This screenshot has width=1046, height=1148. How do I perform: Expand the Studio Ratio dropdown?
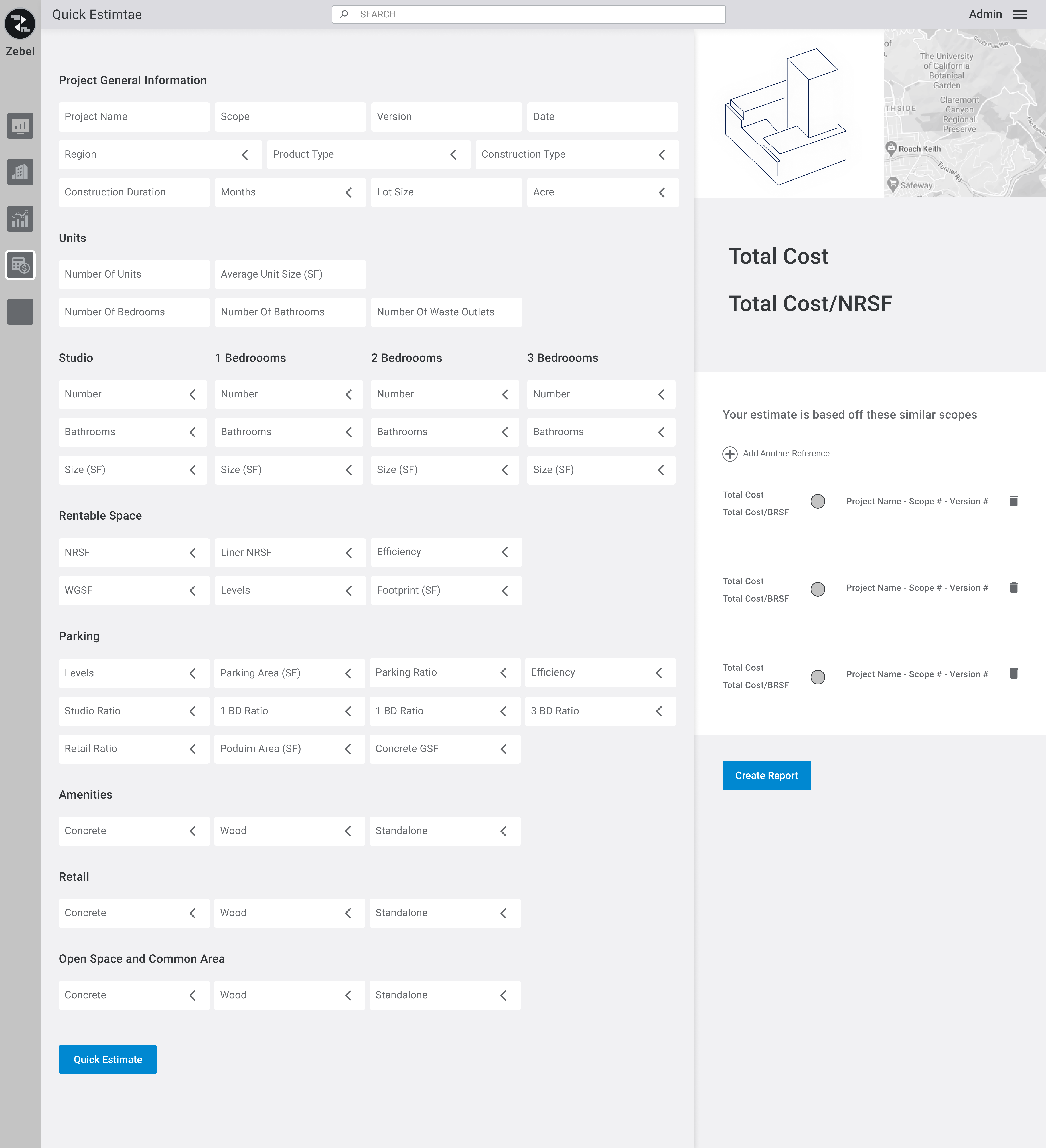[x=134, y=711]
